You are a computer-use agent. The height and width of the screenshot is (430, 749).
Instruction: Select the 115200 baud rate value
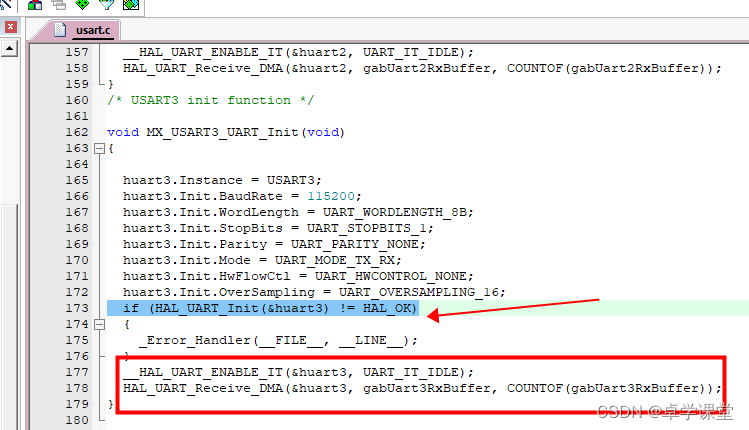pyautogui.click(x=331, y=196)
